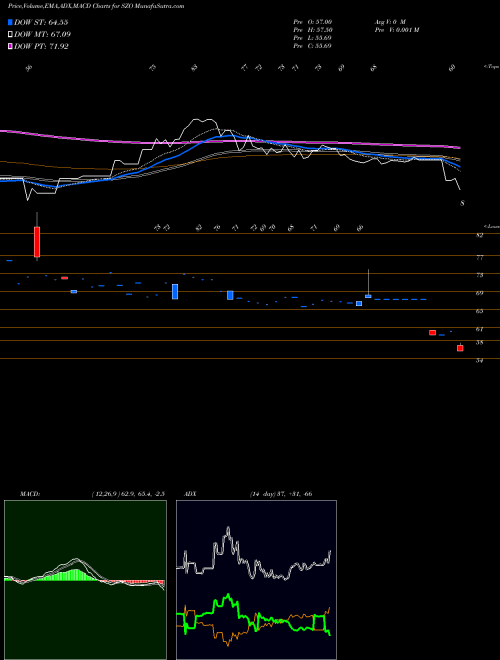
Task: Click the MACD panel heading label
Action: (x=29, y=493)
